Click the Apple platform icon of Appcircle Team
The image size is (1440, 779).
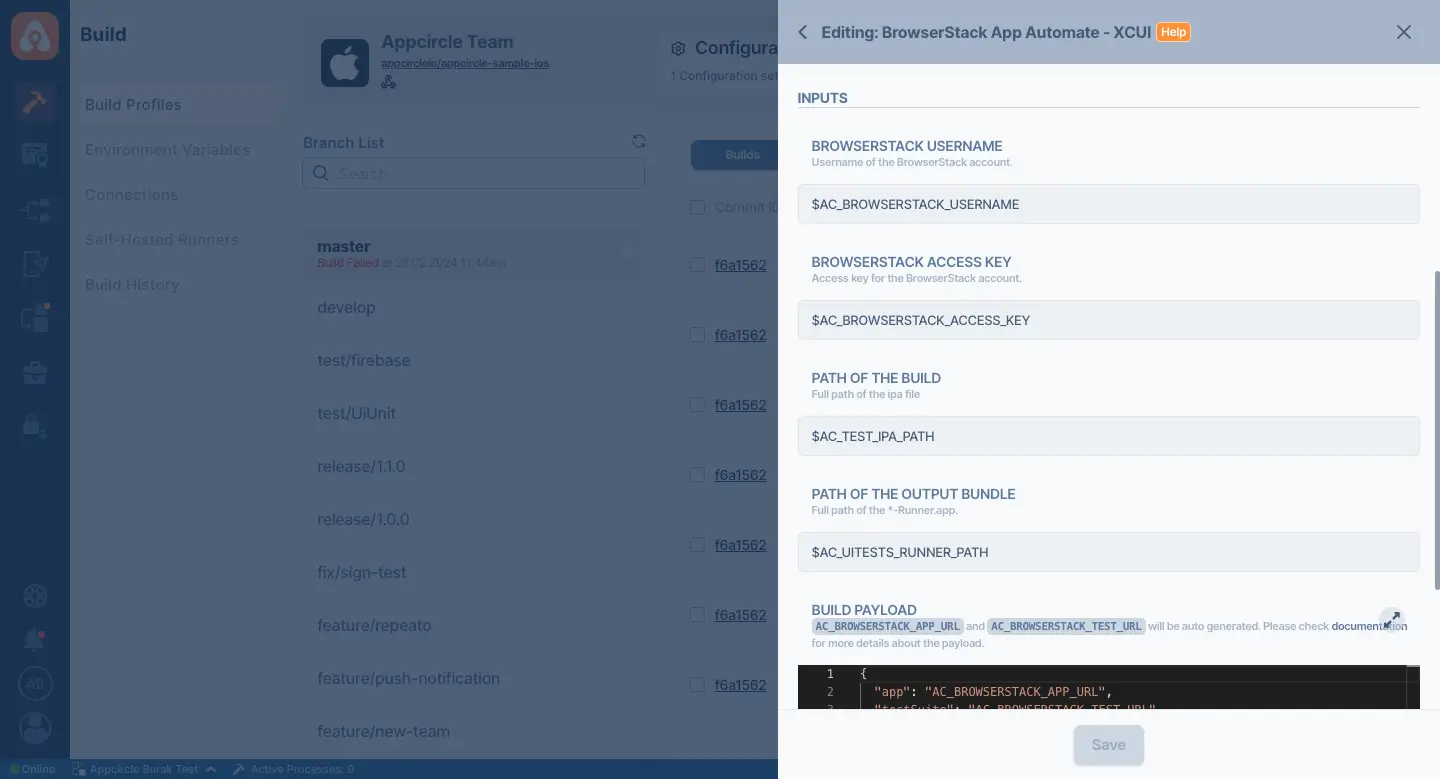(344, 63)
